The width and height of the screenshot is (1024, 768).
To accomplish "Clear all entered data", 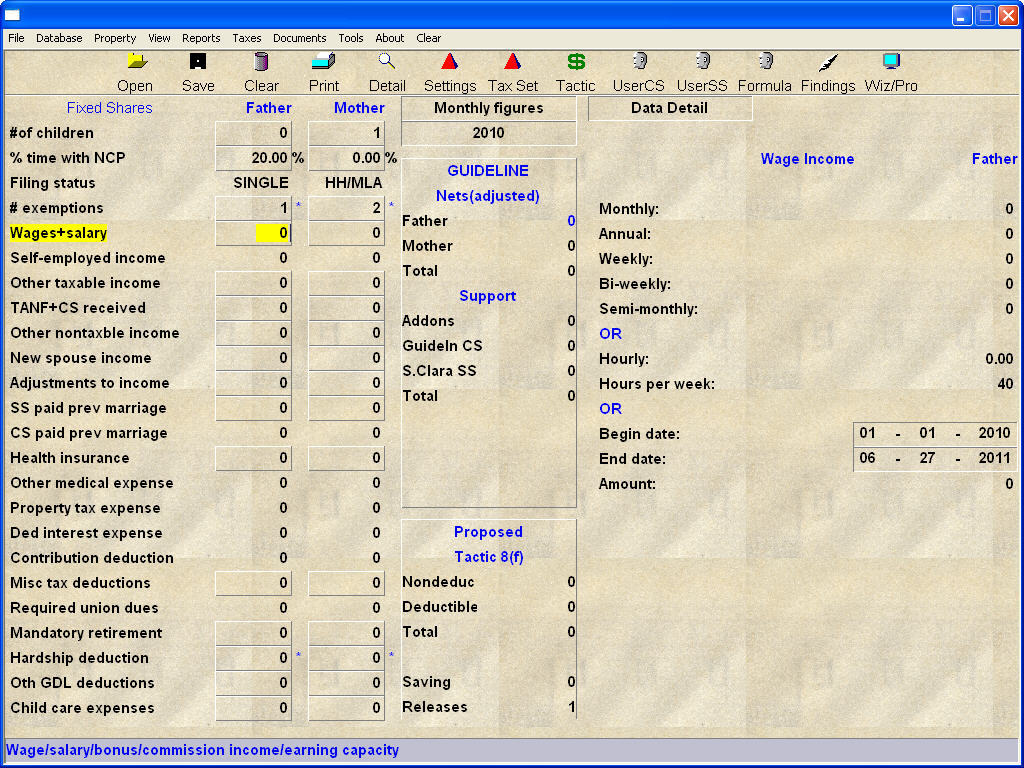I will [261, 72].
